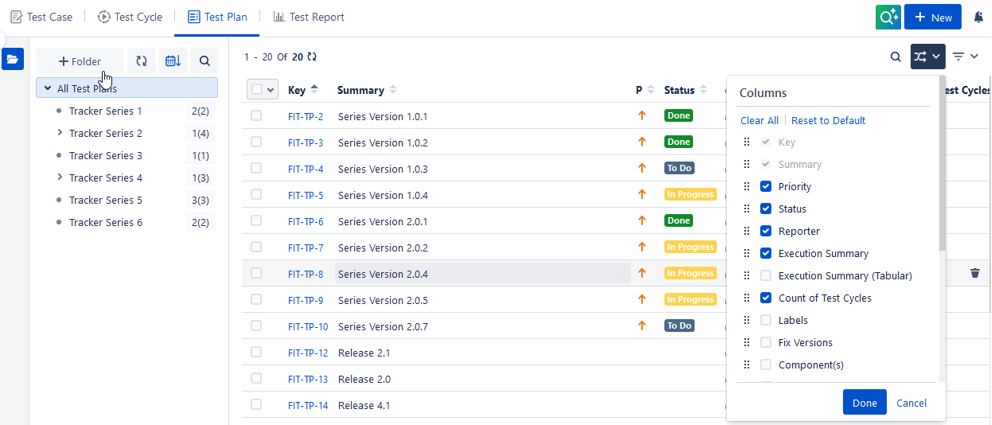This screenshot has height=425, width=992.
Task: Delete the FIT-TP-8 row via trash icon
Action: [x=975, y=273]
